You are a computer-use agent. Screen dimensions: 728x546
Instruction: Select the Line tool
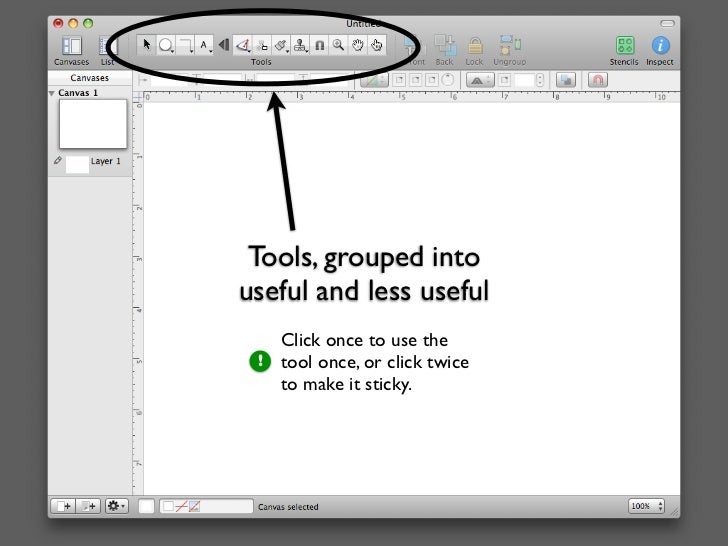(x=185, y=45)
